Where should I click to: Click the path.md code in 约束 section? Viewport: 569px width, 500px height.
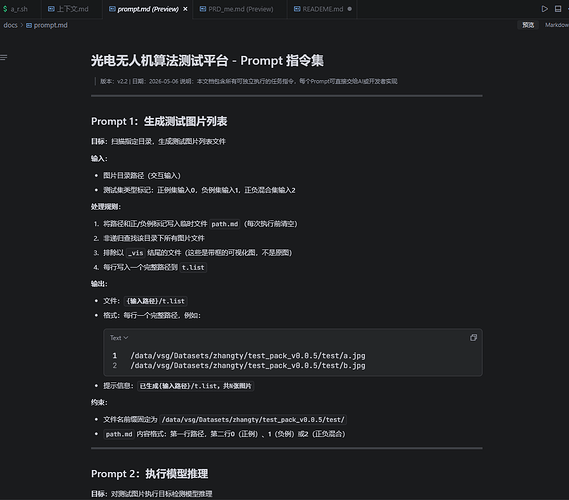(x=119, y=434)
